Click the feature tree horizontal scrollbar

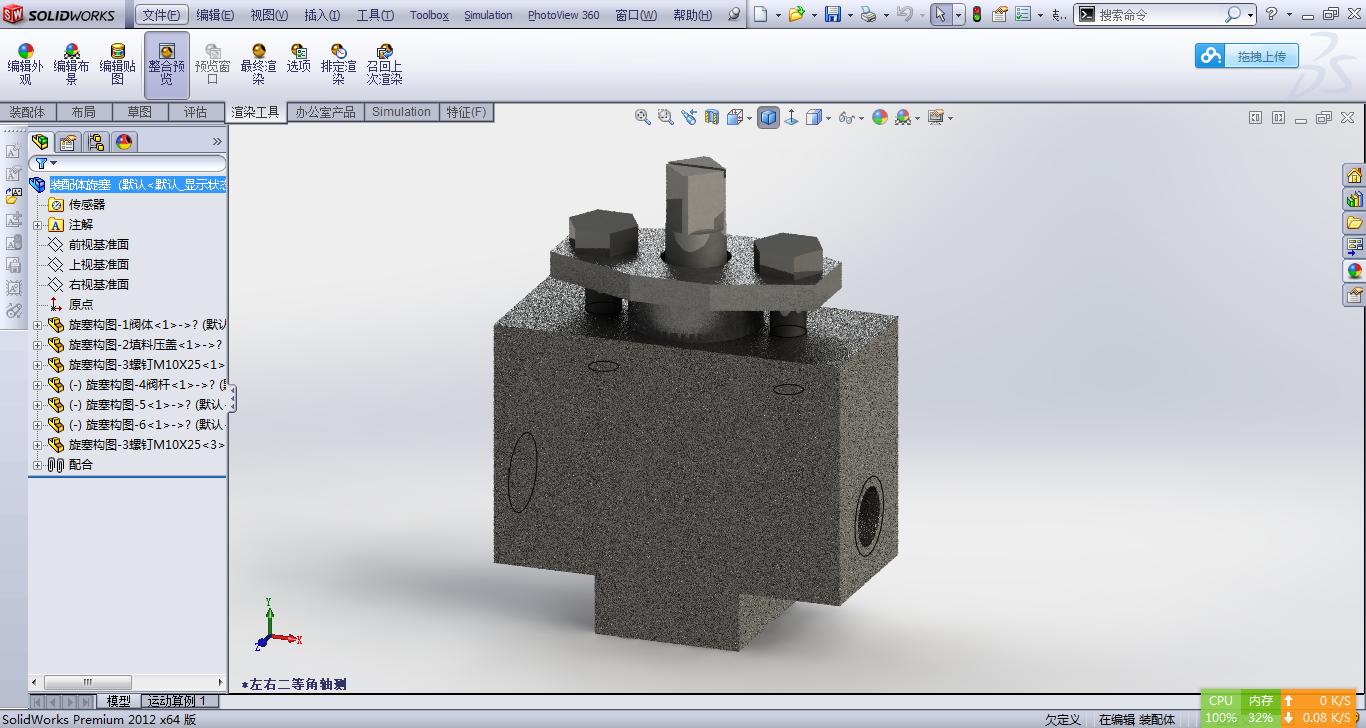87,682
